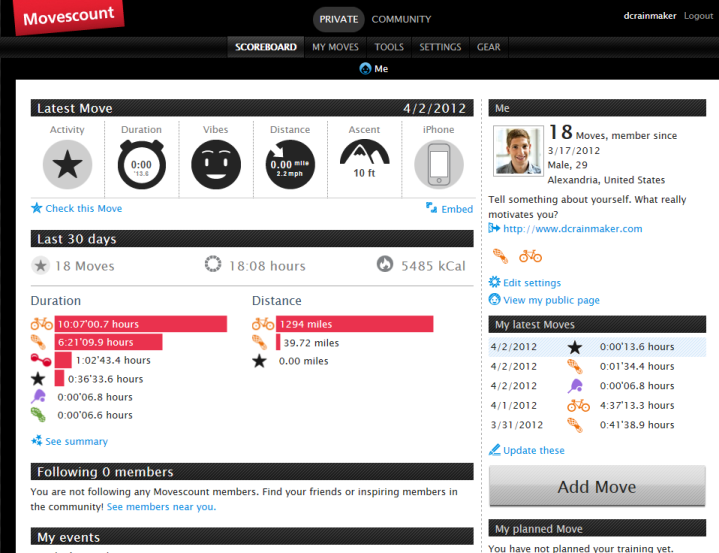719x553 pixels.
Task: Click the red 10:07'00.7 hours cycling bar
Action: tap(141, 324)
